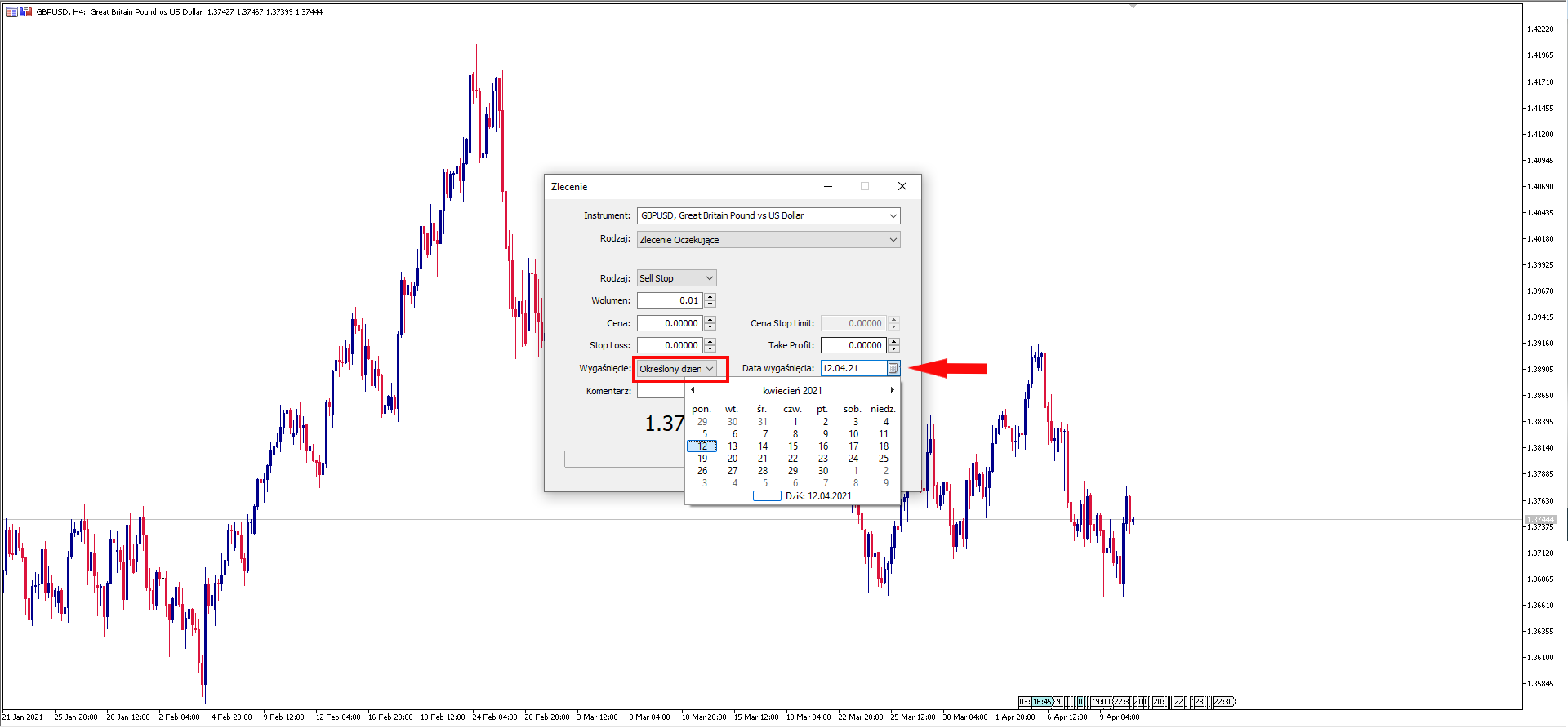Pick April 19 in the calendar

coord(702,459)
